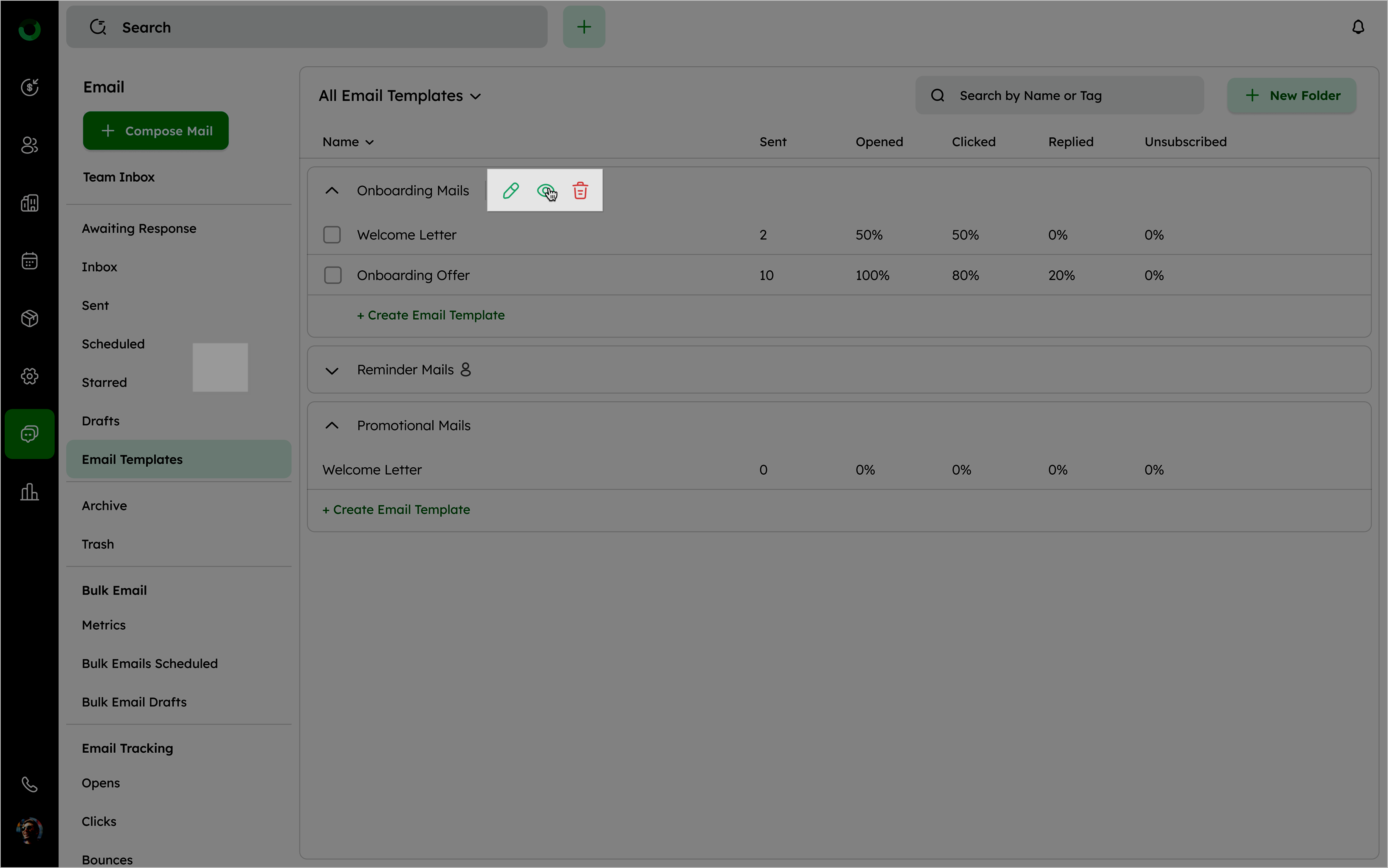Check the Welcome Letter checkbox
This screenshot has height=868, width=1388.
[332, 235]
